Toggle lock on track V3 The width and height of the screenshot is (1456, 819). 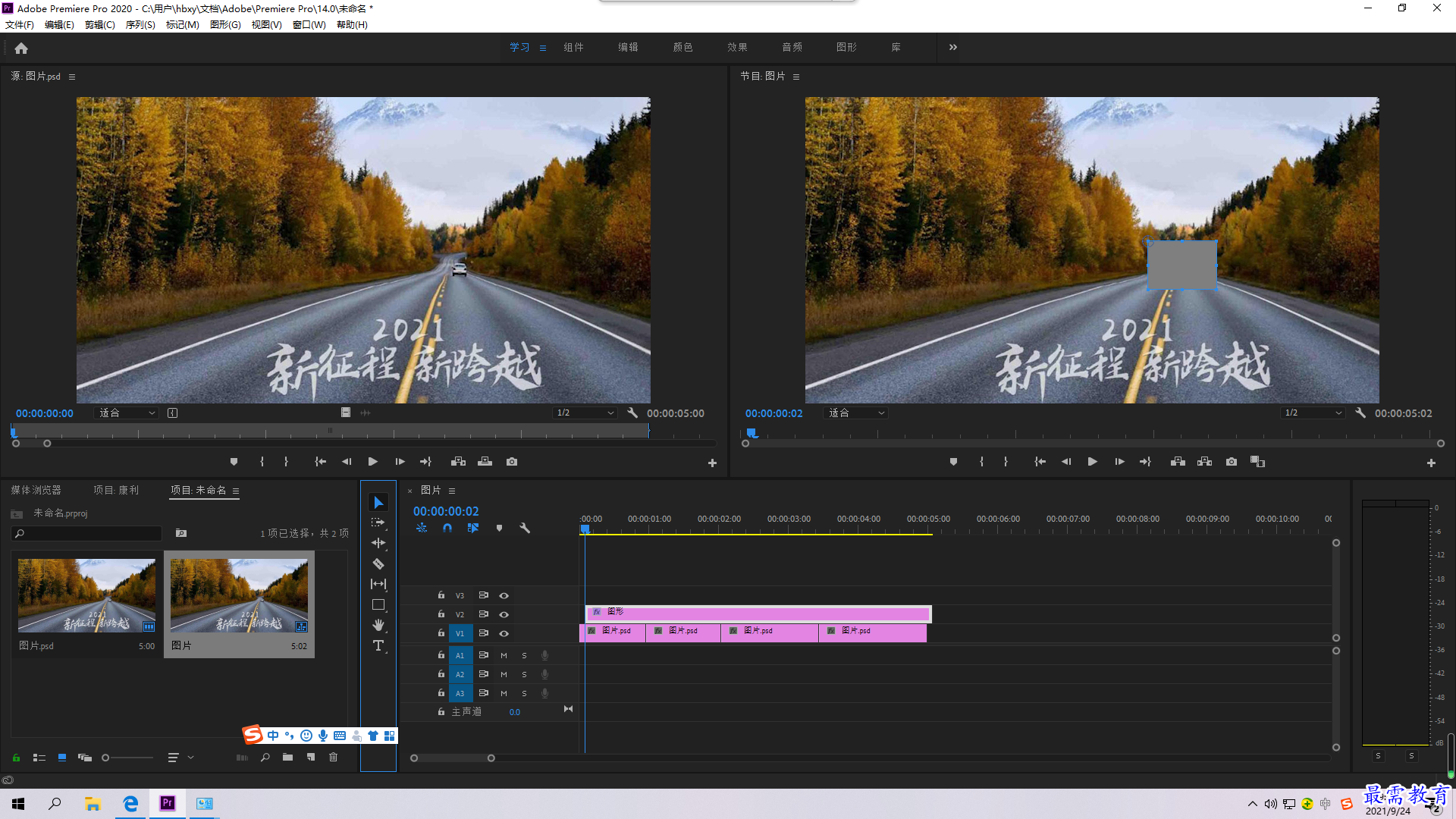coord(441,595)
